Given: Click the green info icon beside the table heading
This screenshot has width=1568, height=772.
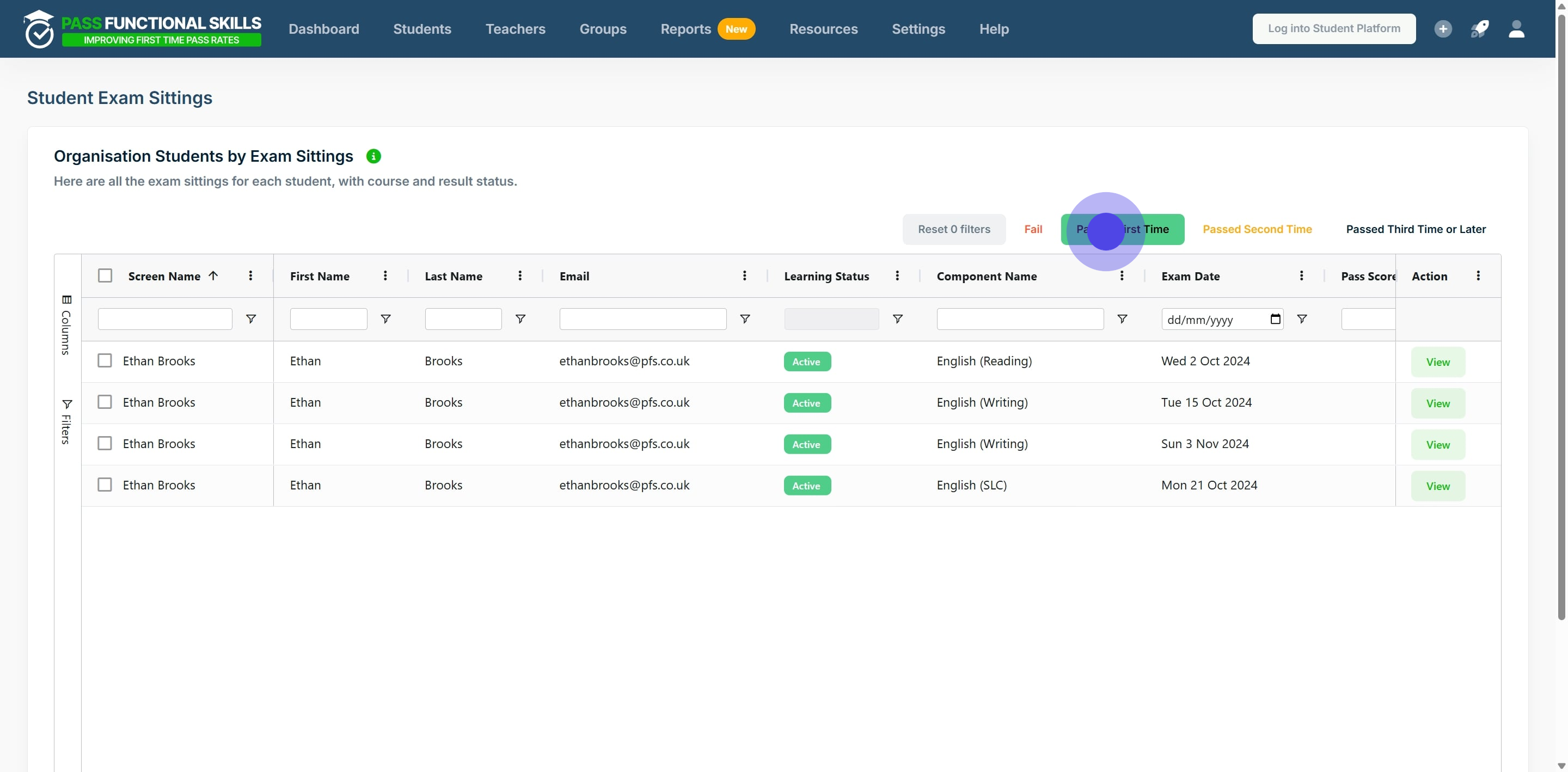Looking at the screenshot, I should pyautogui.click(x=373, y=156).
